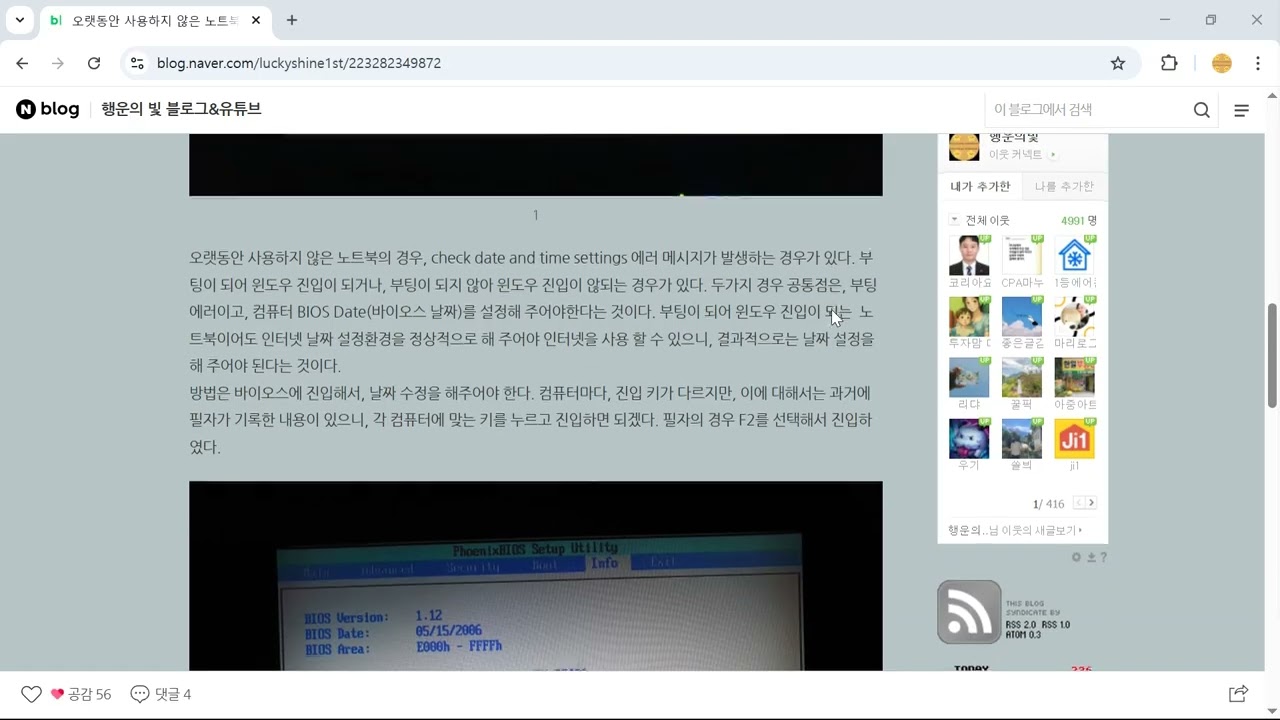Open neighbor 코리아 profile thumbnail
Viewport: 1280px width, 720px height.
(969, 256)
